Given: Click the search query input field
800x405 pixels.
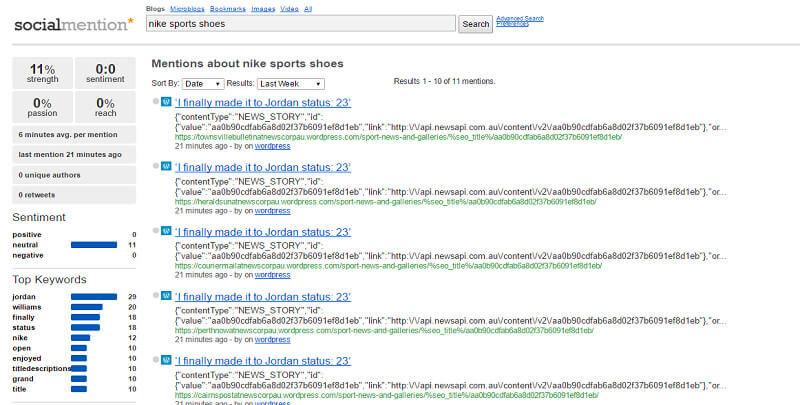Looking at the screenshot, I should (301, 23).
